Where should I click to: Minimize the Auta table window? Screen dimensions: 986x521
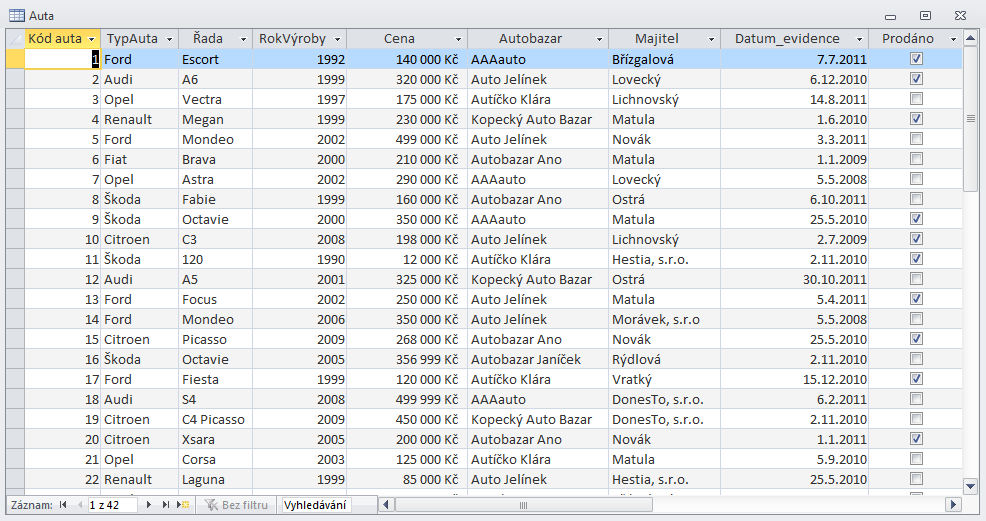coord(890,16)
